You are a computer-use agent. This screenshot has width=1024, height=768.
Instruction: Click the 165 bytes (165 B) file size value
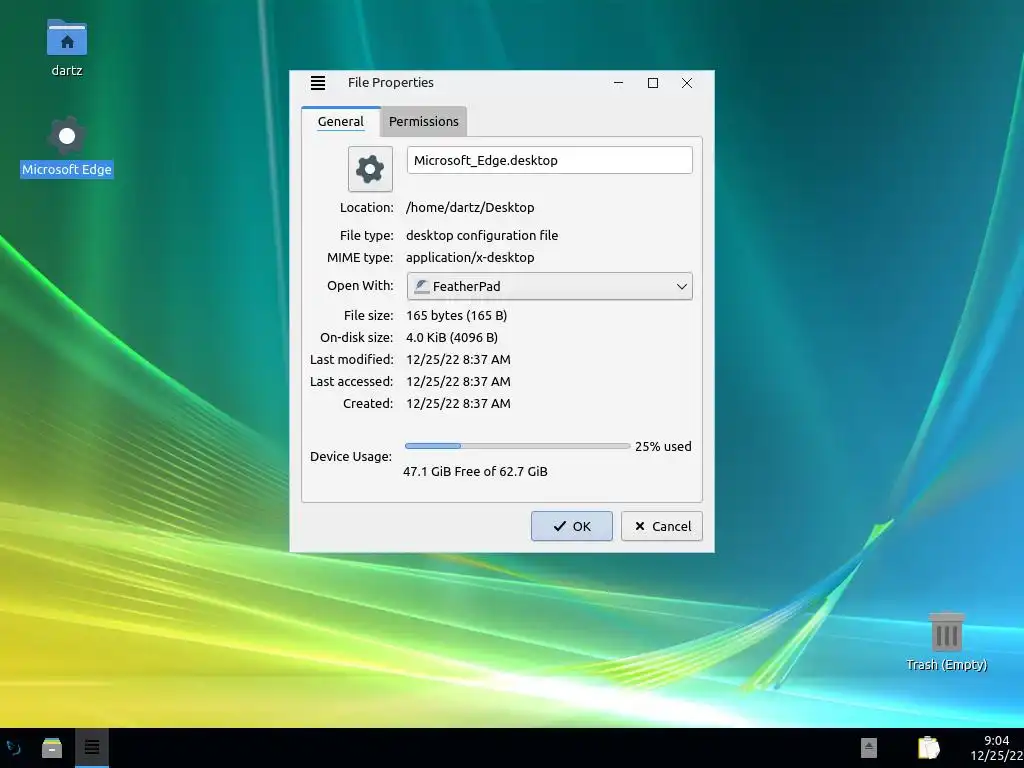coord(456,315)
